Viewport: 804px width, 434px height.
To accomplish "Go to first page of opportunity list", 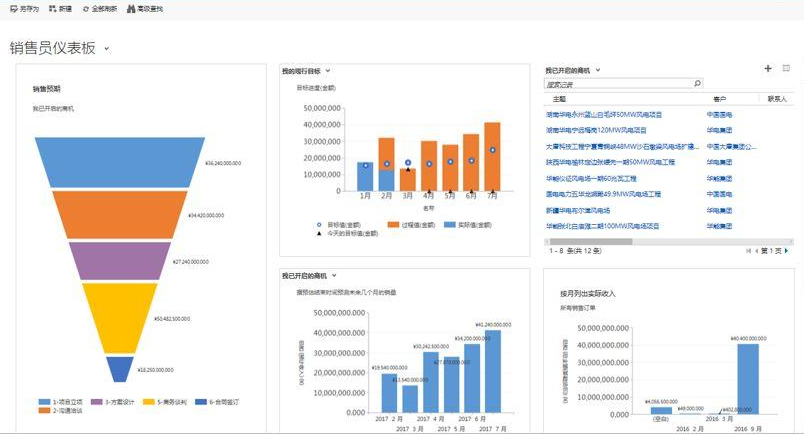I will point(748,251).
